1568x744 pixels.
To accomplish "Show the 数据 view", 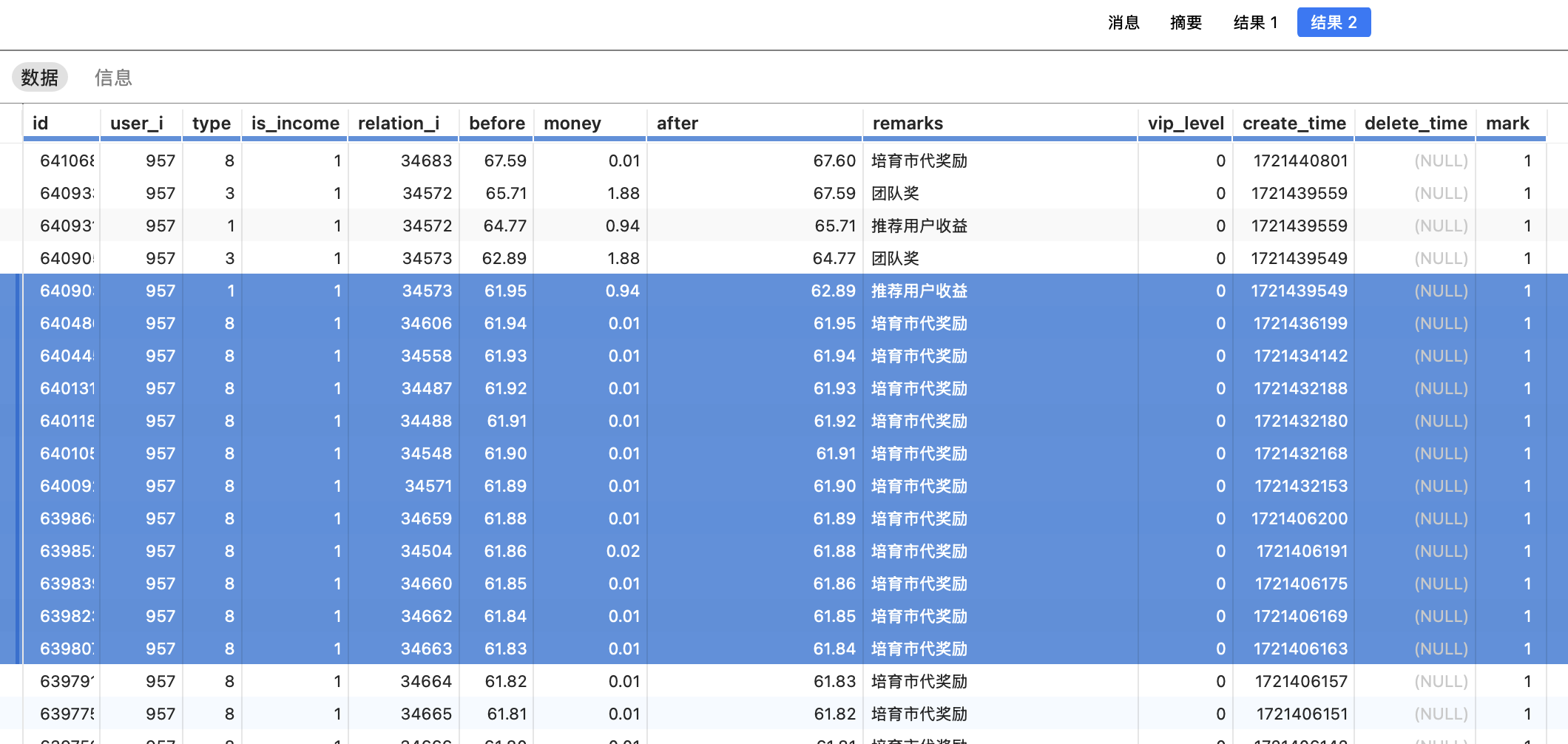I will pos(40,78).
